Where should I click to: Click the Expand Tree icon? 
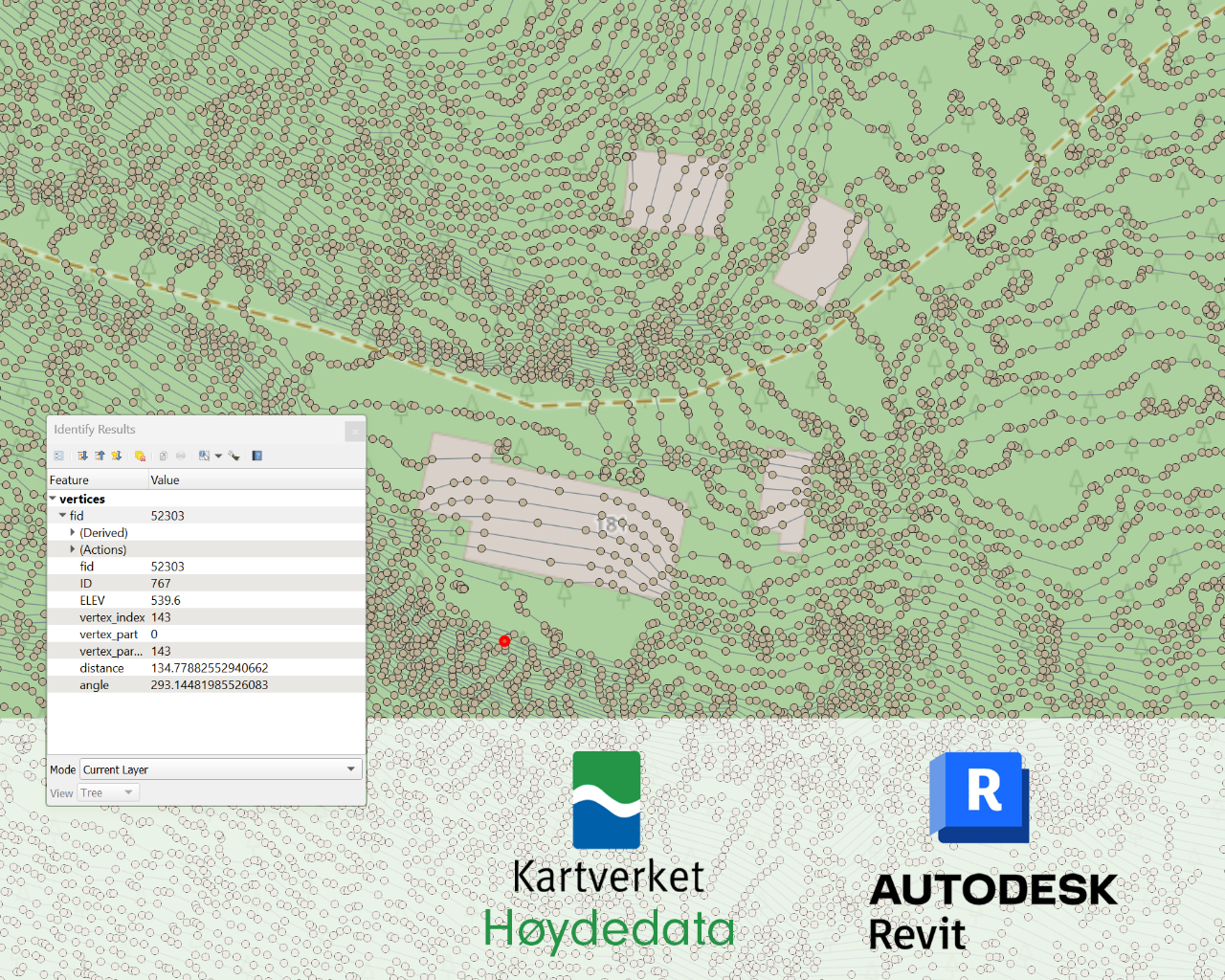coord(82,456)
